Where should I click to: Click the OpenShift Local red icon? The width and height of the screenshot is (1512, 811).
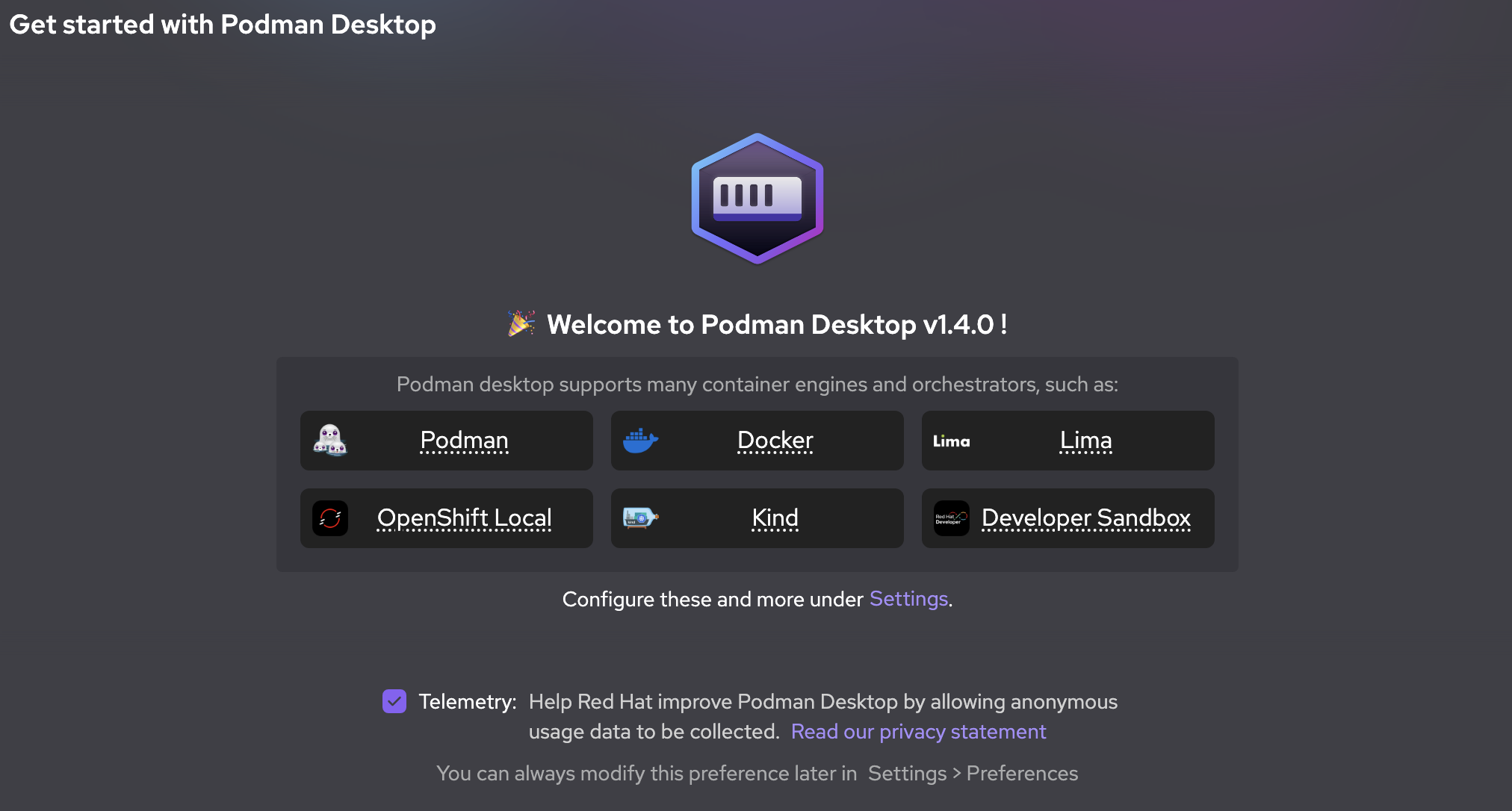(329, 518)
